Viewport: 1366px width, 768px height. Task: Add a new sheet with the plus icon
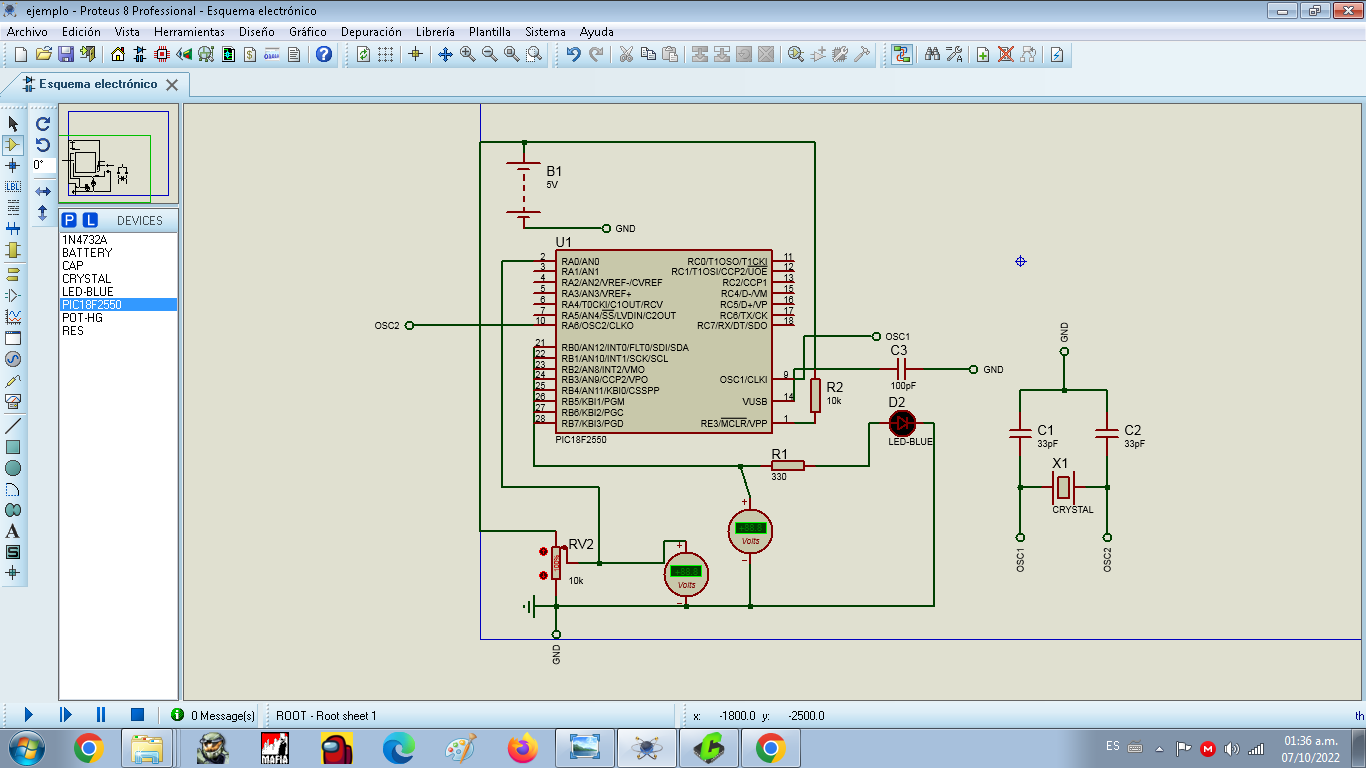pyautogui.click(x=984, y=54)
